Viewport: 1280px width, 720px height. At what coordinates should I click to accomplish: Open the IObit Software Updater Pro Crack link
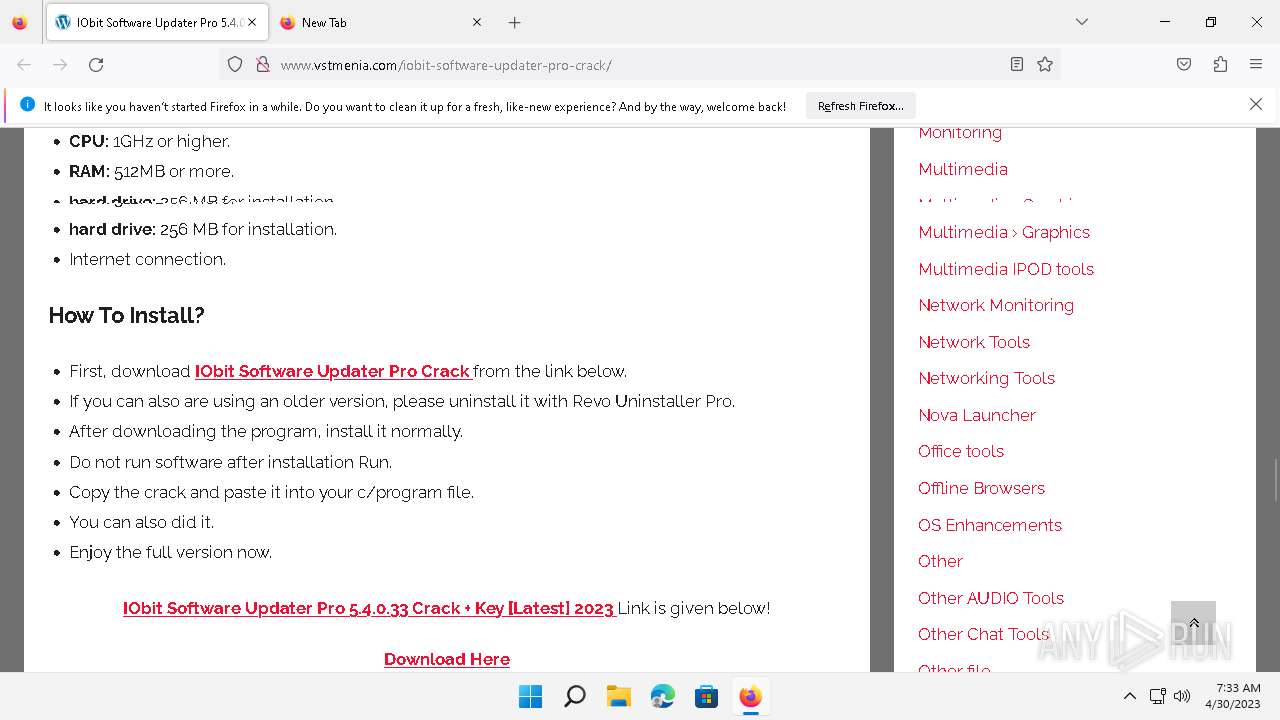(334, 371)
